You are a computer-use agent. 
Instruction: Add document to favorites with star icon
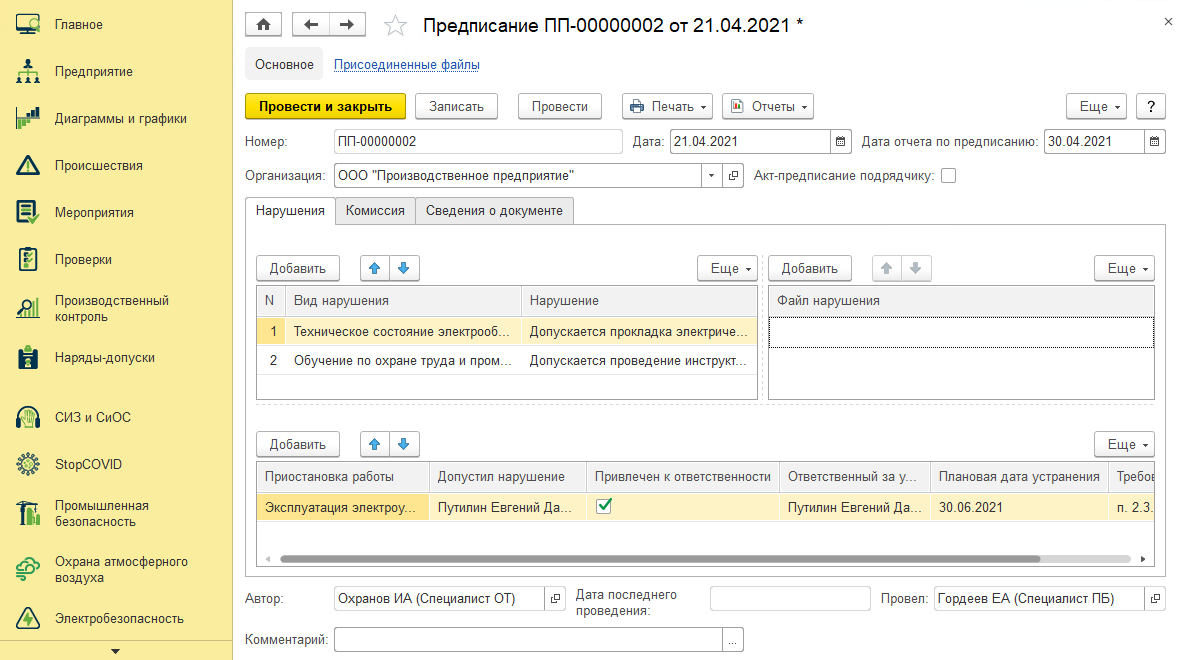395,26
